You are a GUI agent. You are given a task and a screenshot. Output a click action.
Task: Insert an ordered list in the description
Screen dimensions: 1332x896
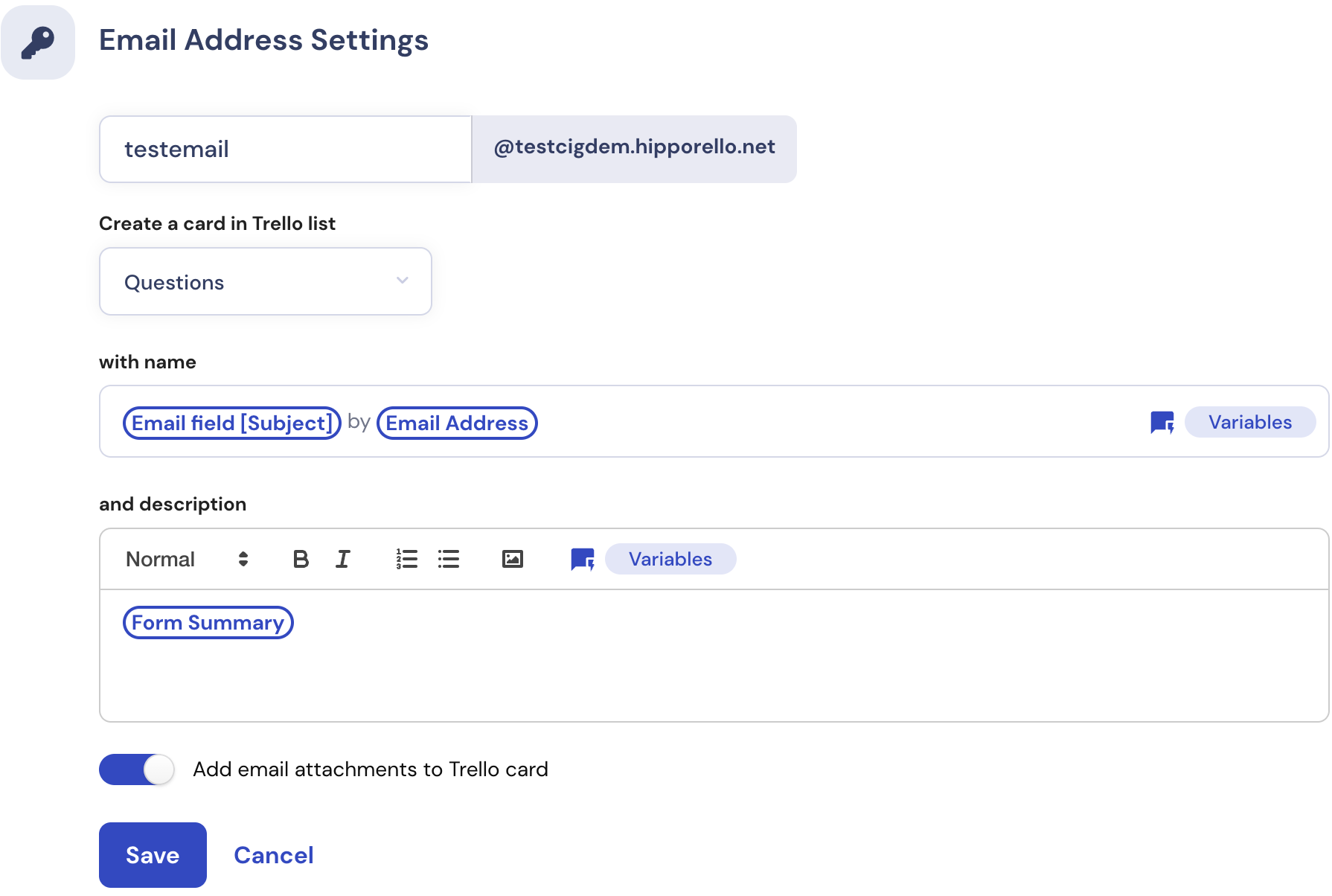[x=407, y=559]
